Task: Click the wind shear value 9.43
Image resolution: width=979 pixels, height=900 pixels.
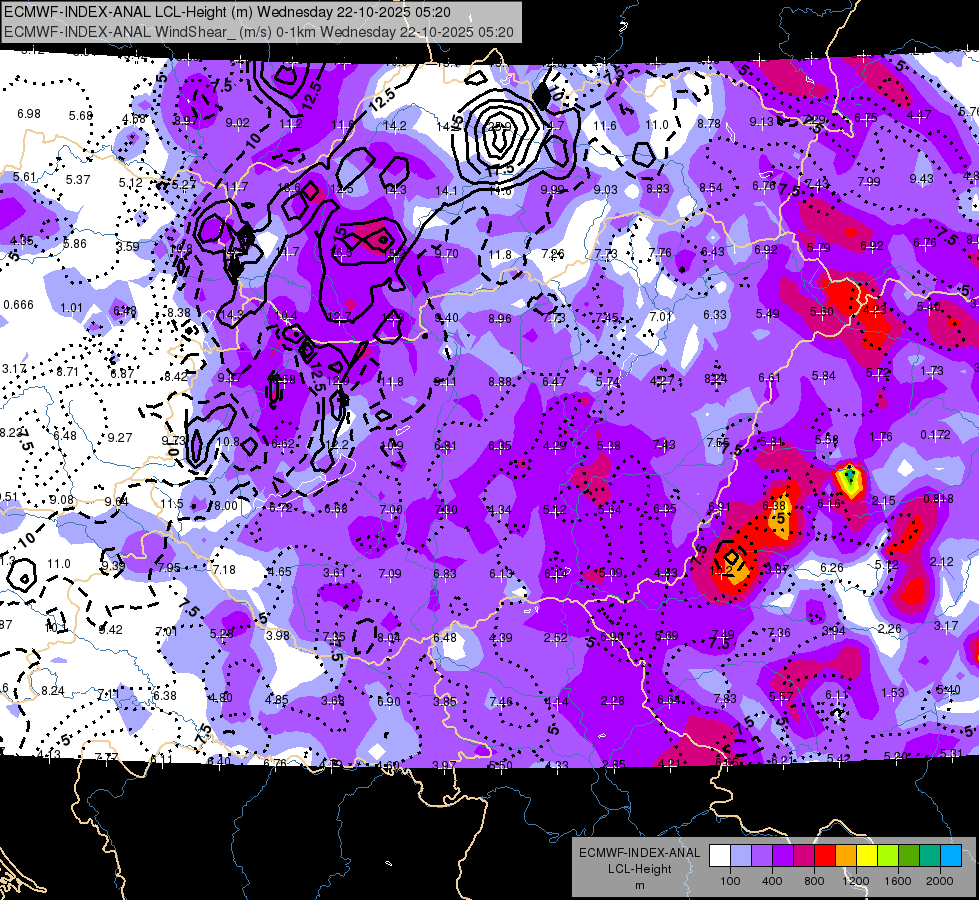Action: (x=922, y=179)
